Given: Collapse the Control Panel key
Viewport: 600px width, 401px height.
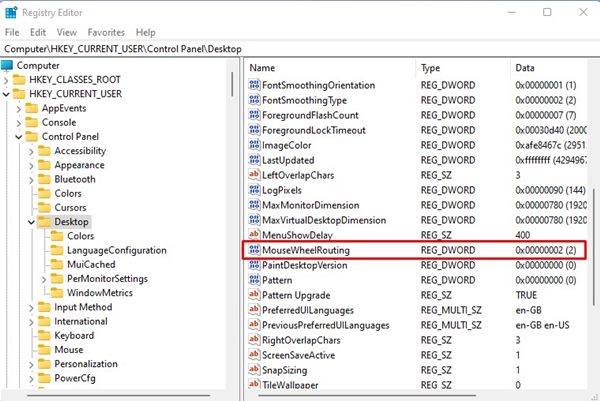Looking at the screenshot, I should [19, 137].
